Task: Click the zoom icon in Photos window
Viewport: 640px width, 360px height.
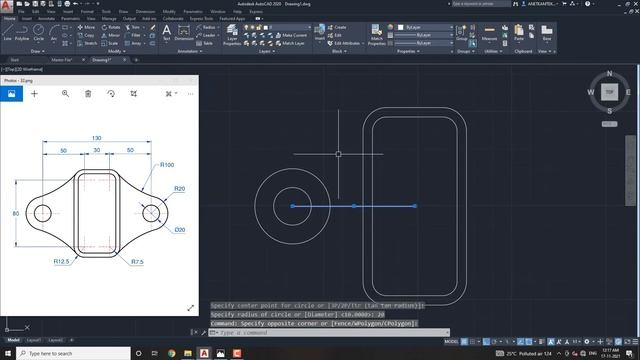Action: point(65,94)
